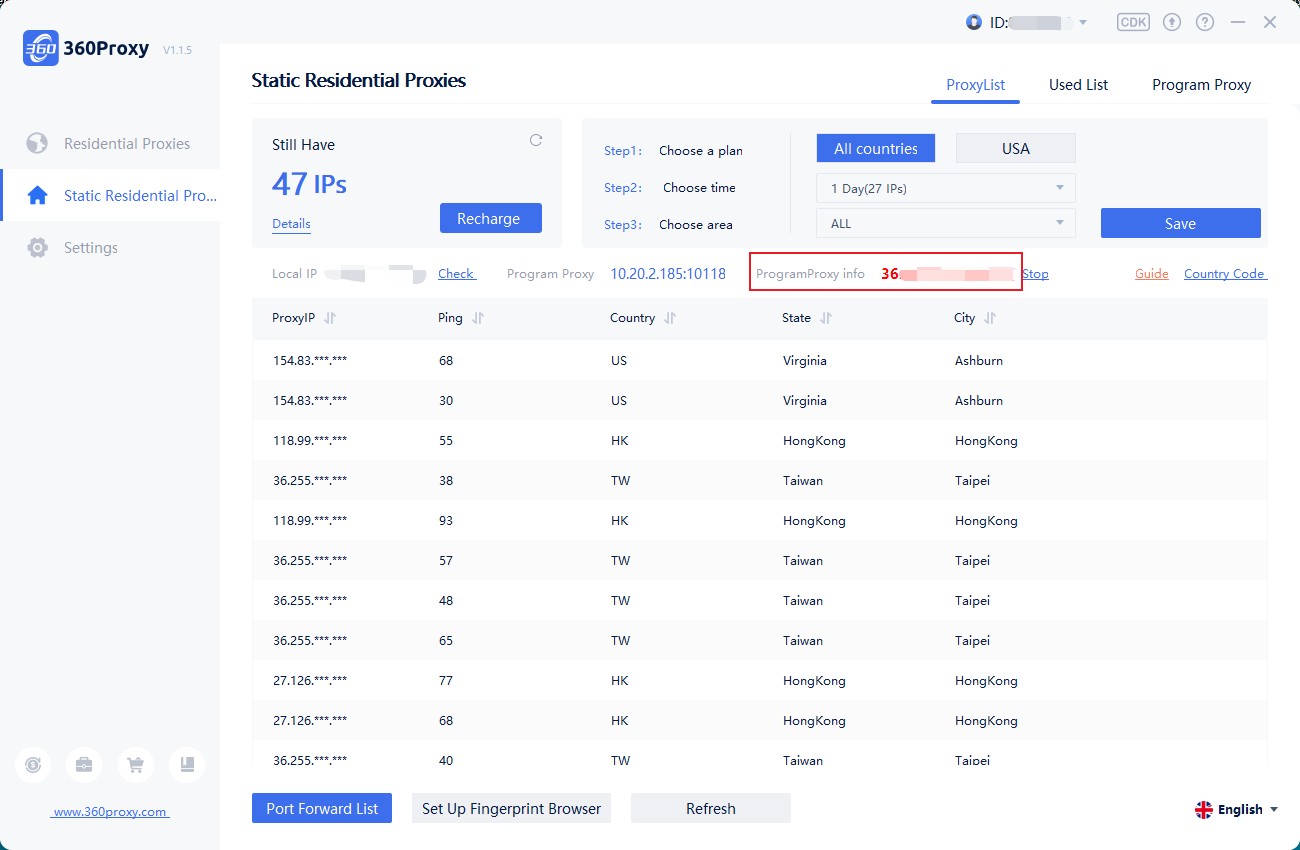Select the All countries plan option
Image resolution: width=1300 pixels, height=850 pixels.
[x=876, y=148]
